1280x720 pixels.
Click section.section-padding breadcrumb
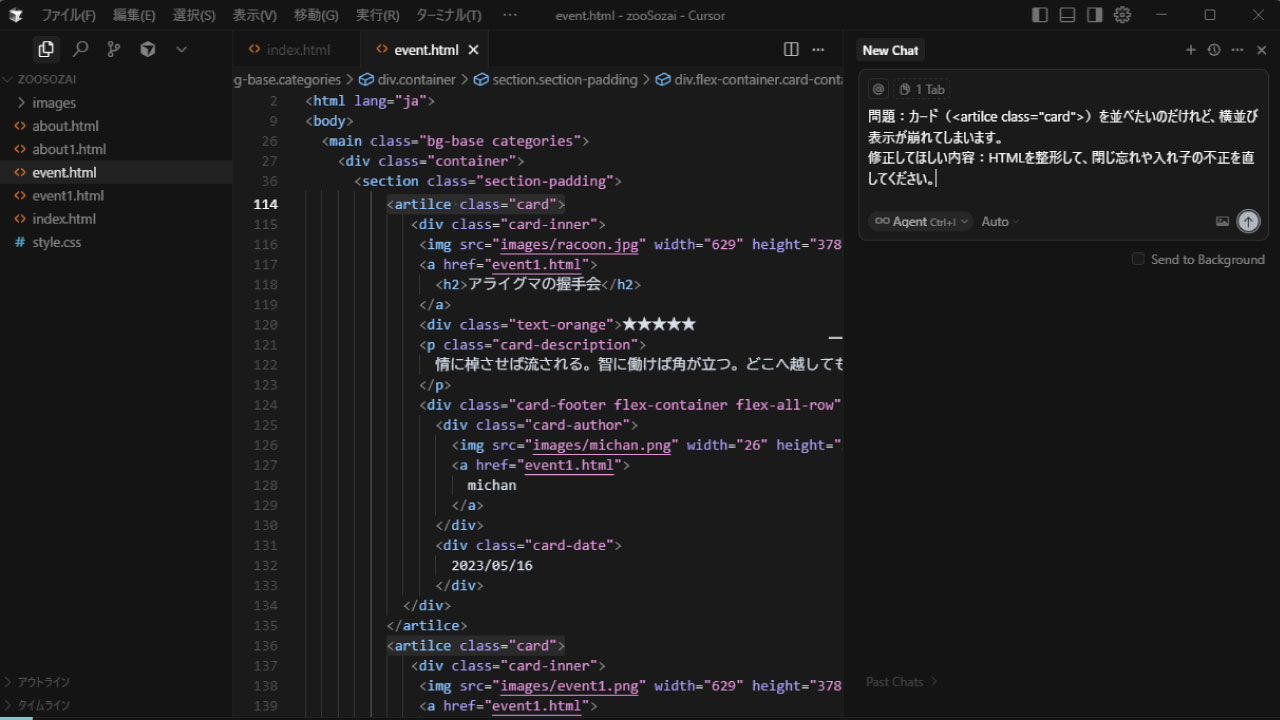coord(555,79)
